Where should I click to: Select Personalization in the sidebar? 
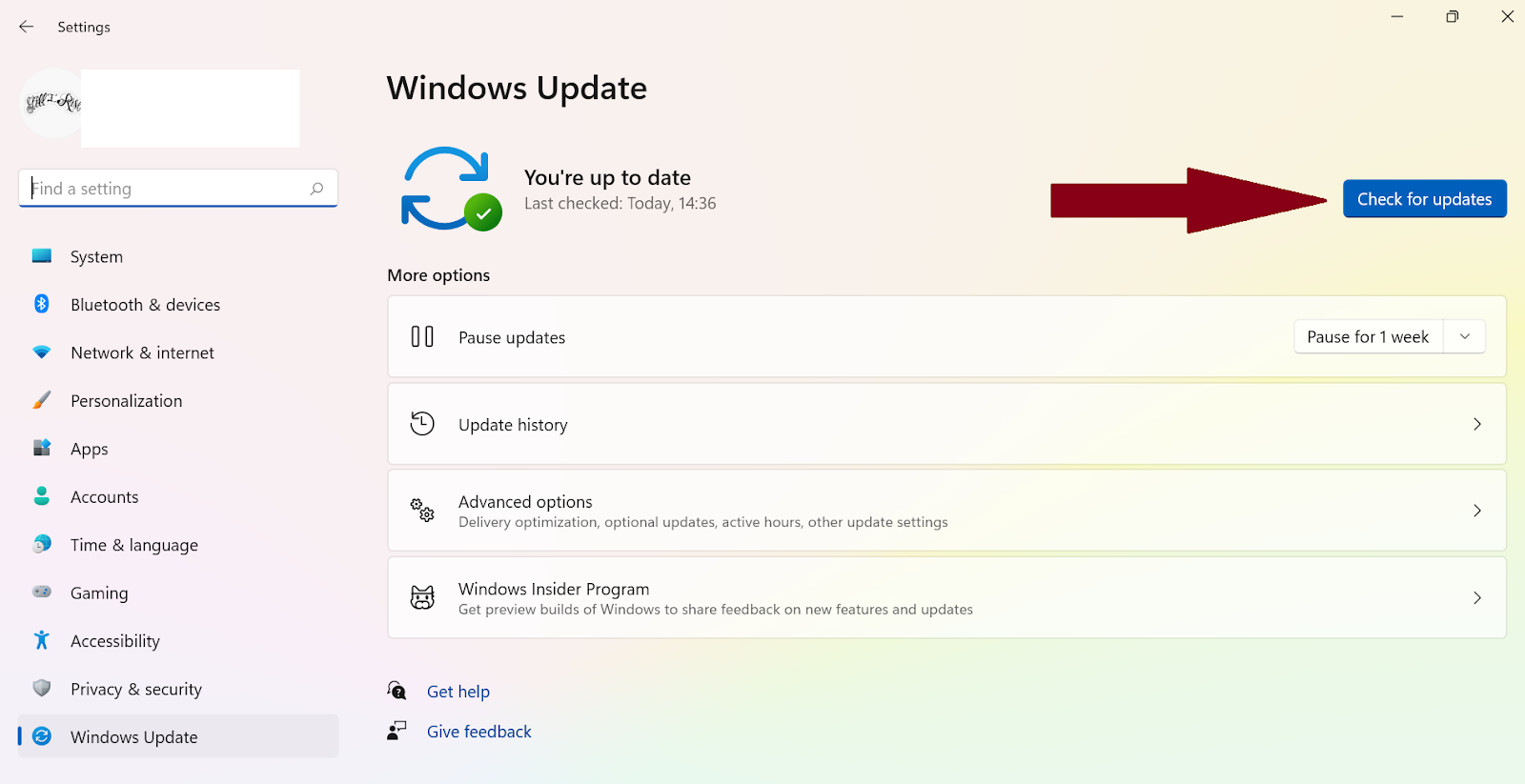pos(178,401)
